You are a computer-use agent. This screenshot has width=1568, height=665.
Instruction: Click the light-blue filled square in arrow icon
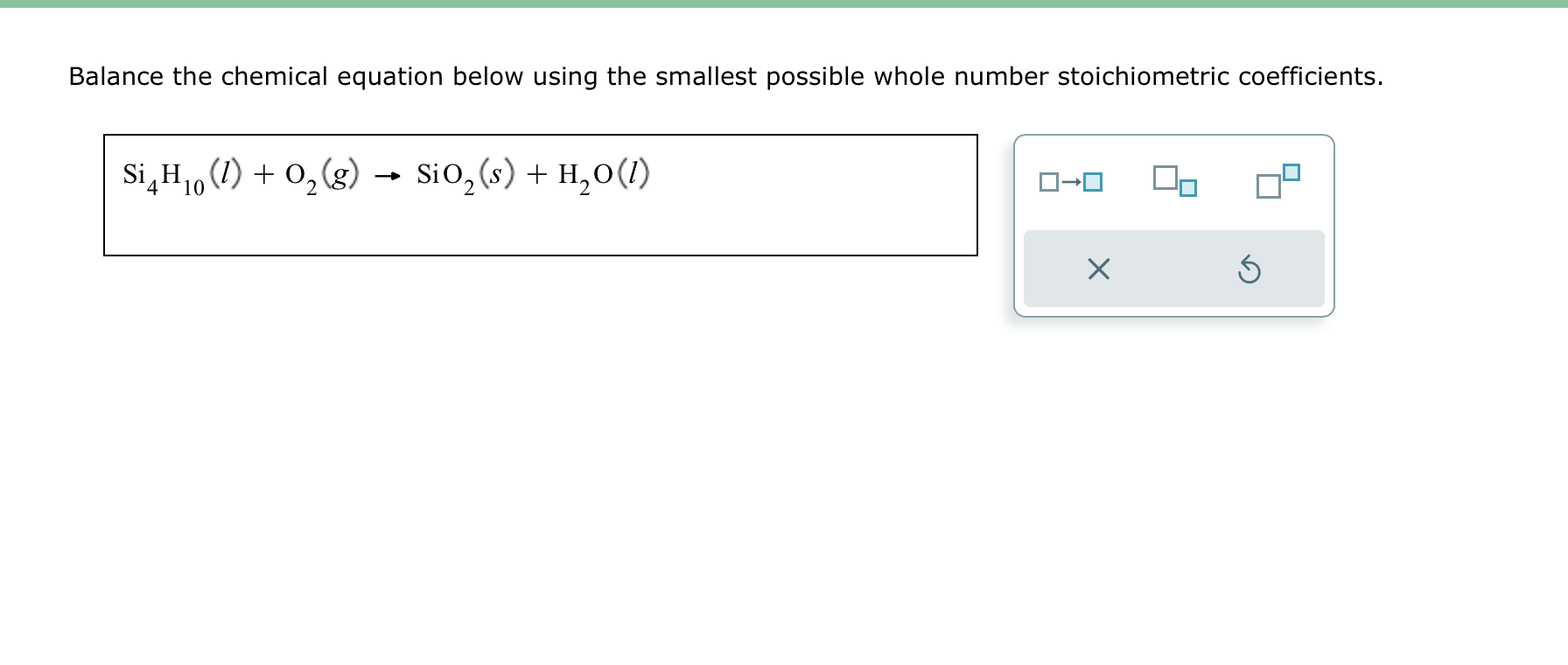(x=1093, y=182)
